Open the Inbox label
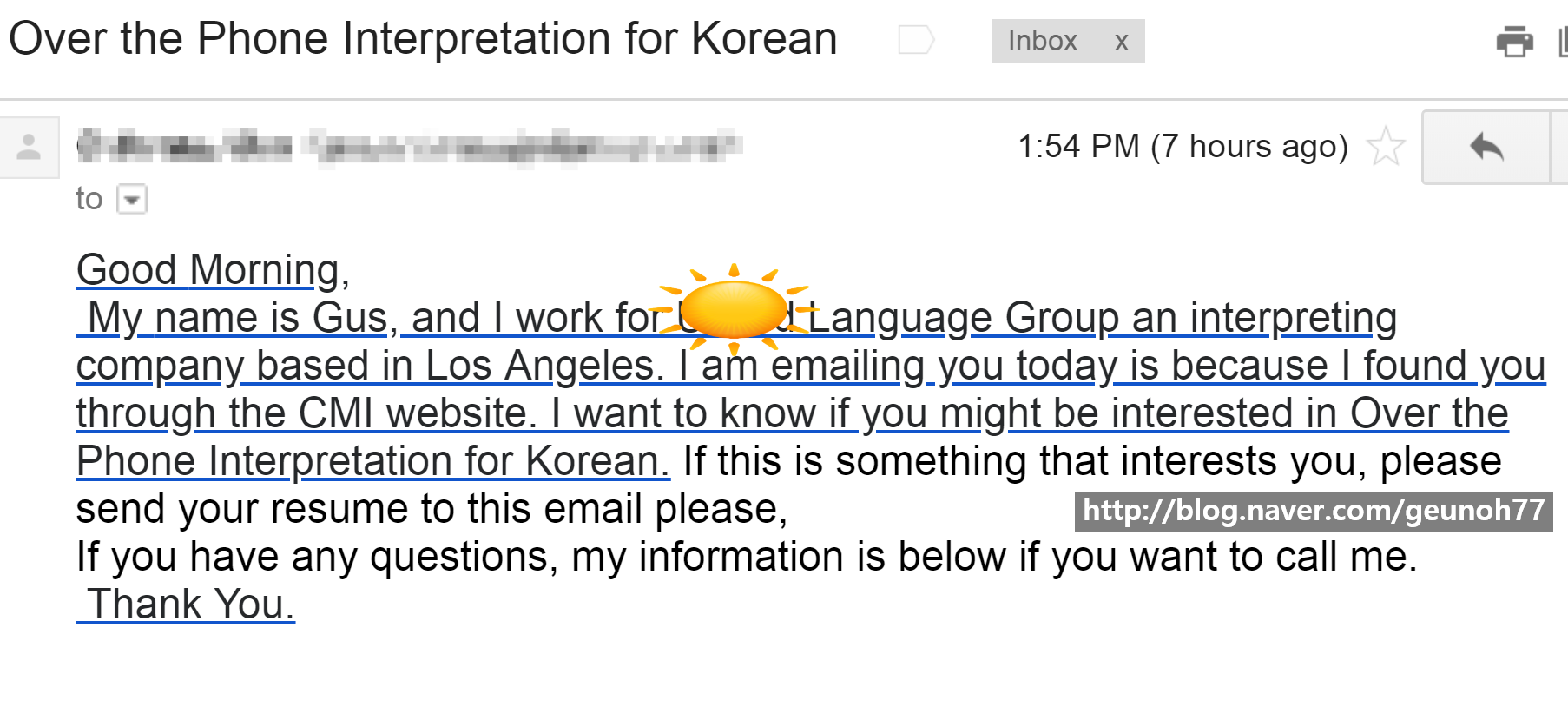Viewport: 1568px width, 707px height. pyautogui.click(x=1042, y=41)
